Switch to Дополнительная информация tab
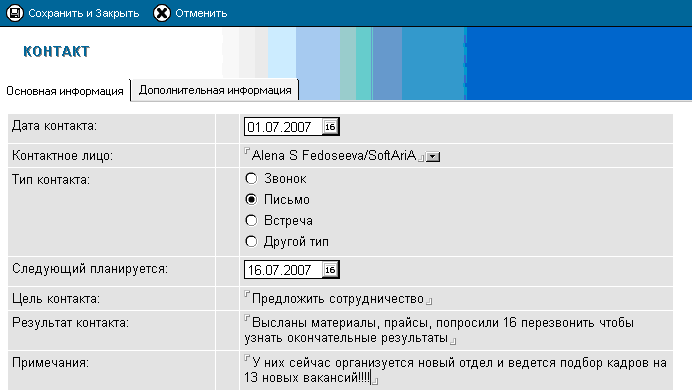 pos(215,90)
